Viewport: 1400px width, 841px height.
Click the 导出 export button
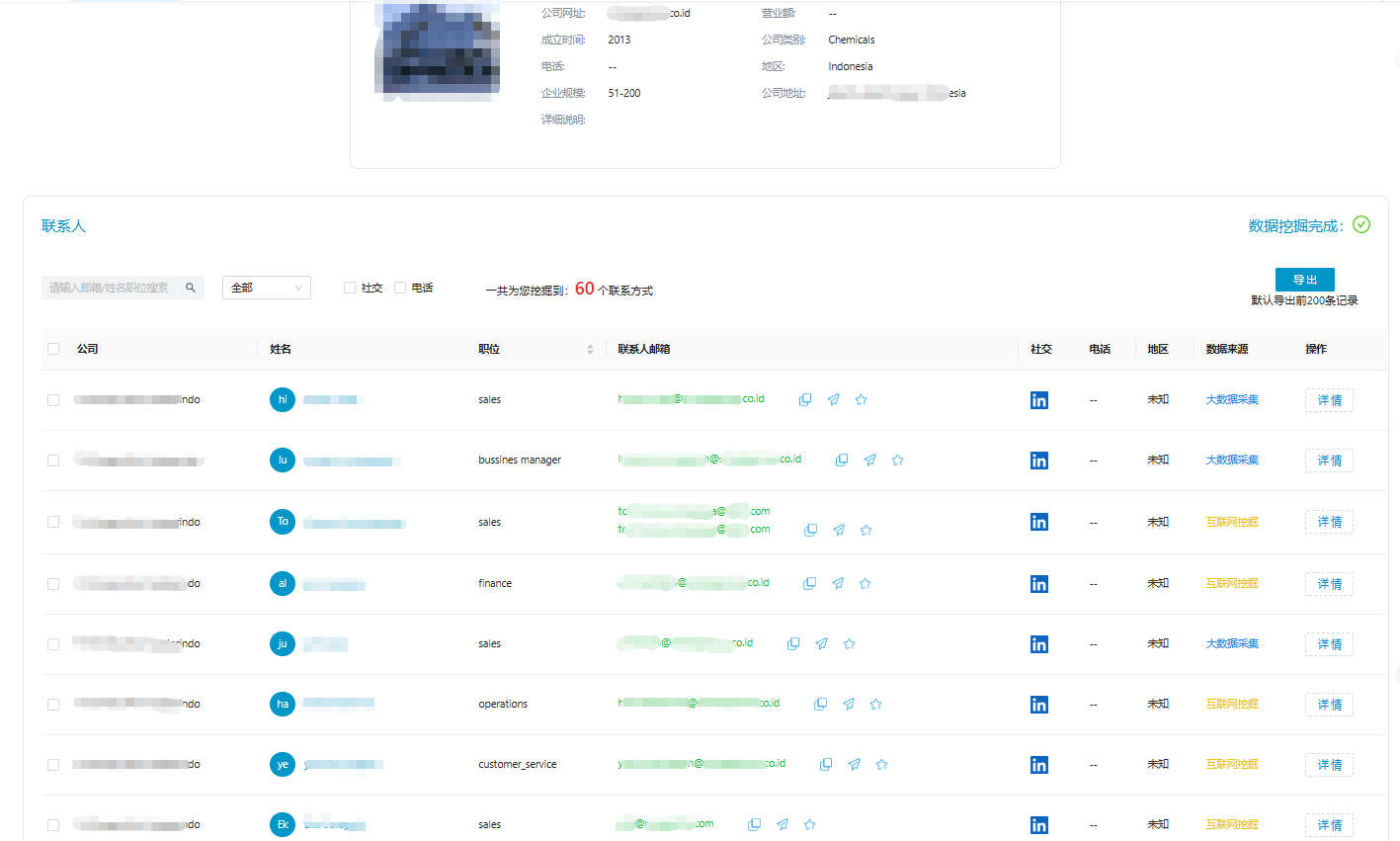(x=1304, y=280)
